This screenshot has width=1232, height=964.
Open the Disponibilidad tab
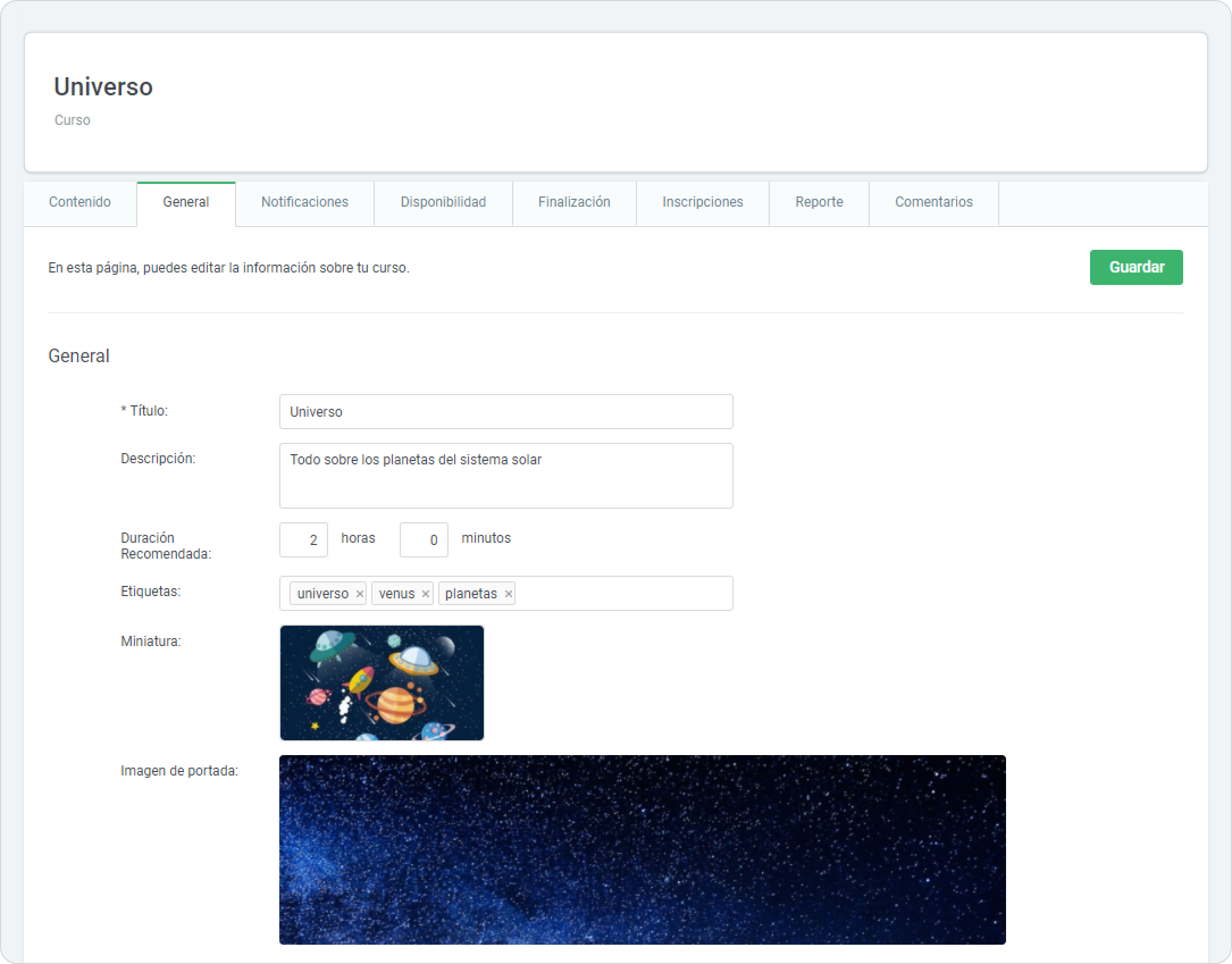443,202
